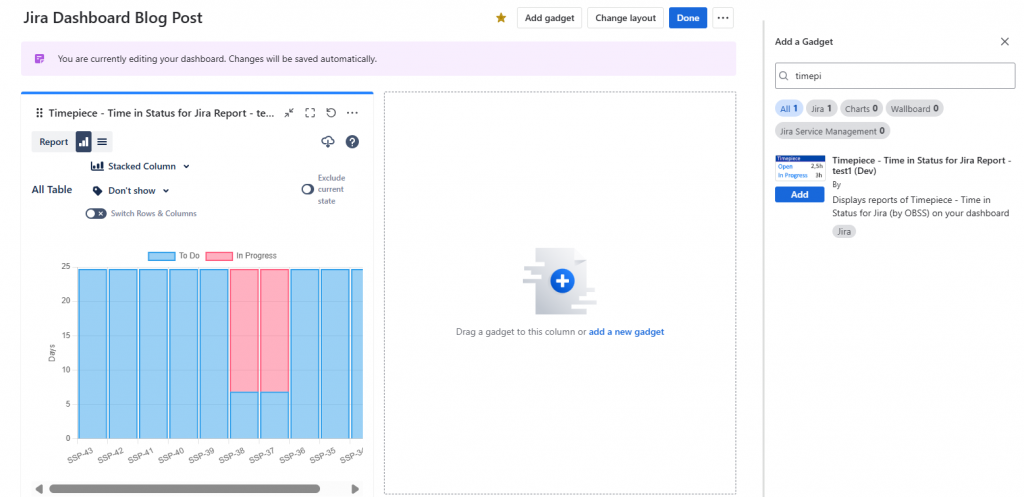Filter gadgets by Jira category

[x=822, y=108]
